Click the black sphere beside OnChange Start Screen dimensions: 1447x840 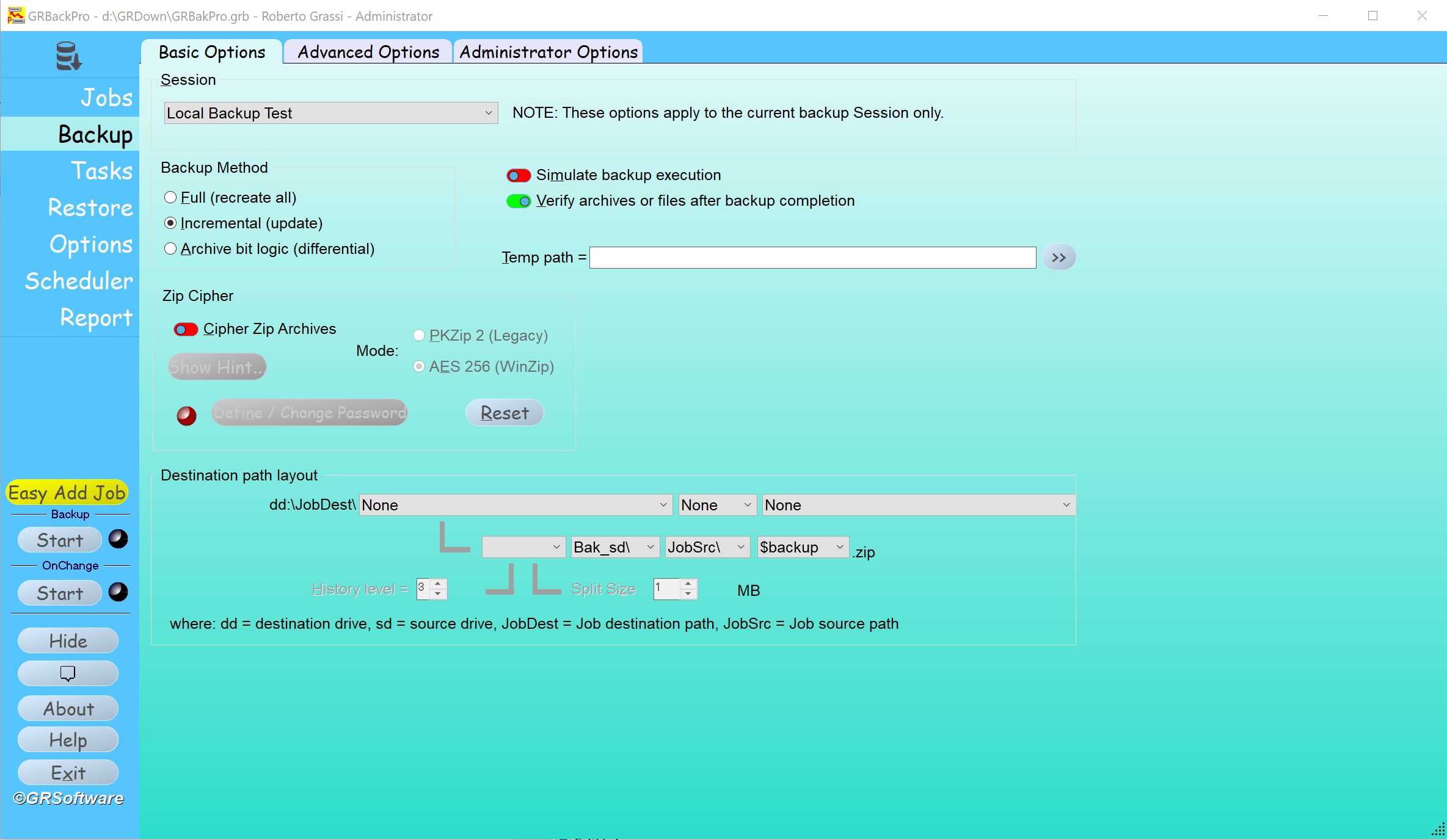[118, 592]
